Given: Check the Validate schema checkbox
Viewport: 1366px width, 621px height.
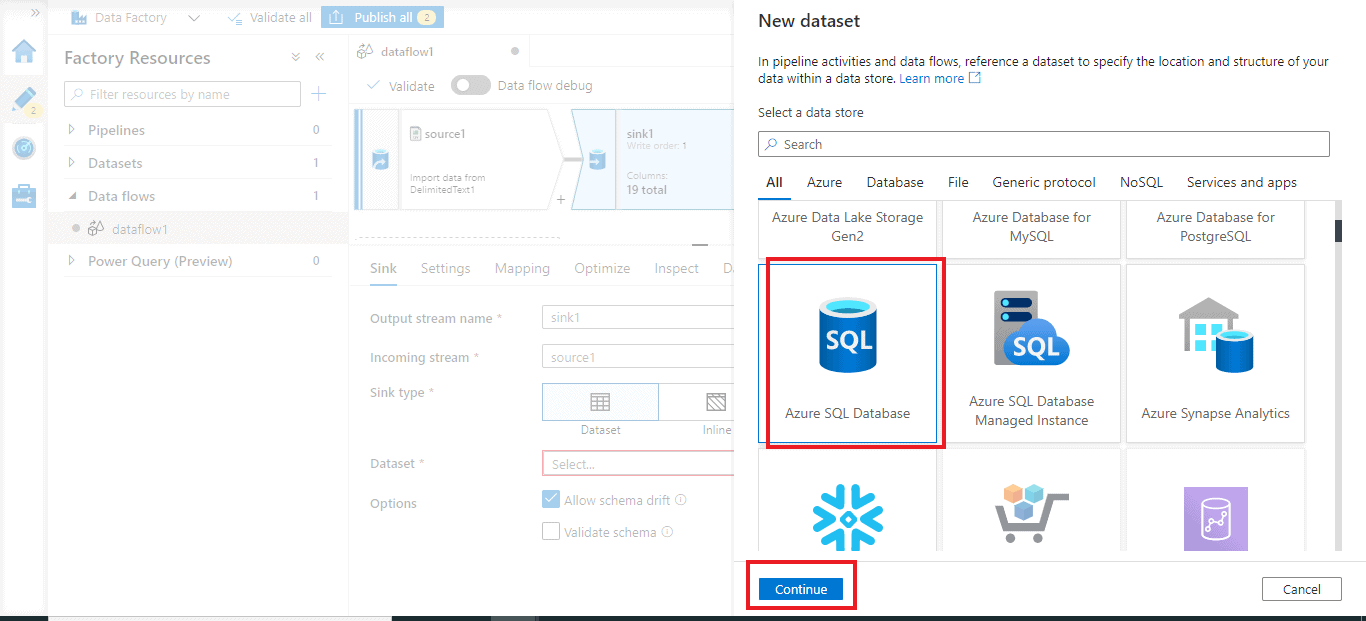Looking at the screenshot, I should 551,532.
